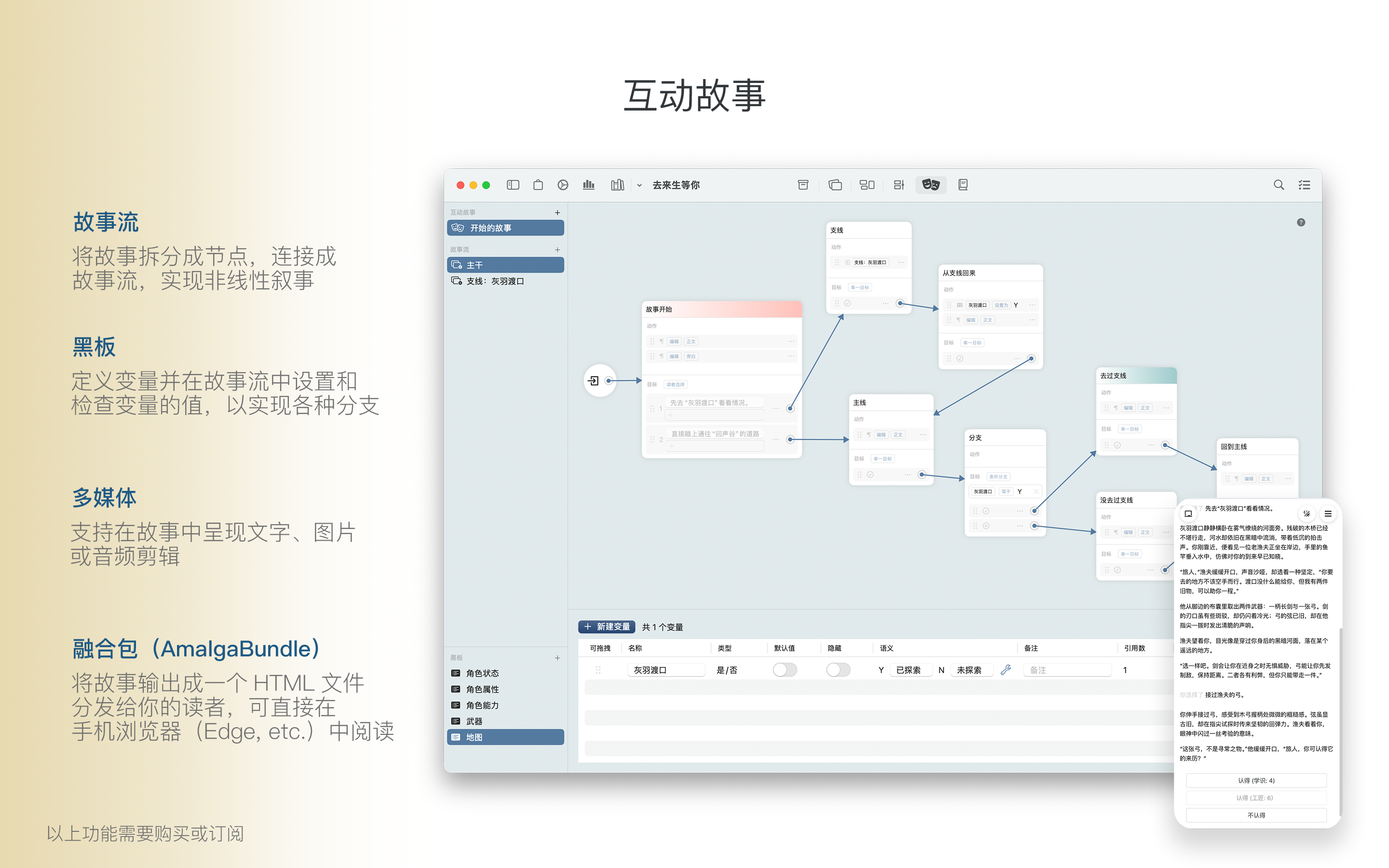Click 编辑 in the 主线 node action
Viewport: 1389px width, 868px height.
pyautogui.click(x=881, y=435)
